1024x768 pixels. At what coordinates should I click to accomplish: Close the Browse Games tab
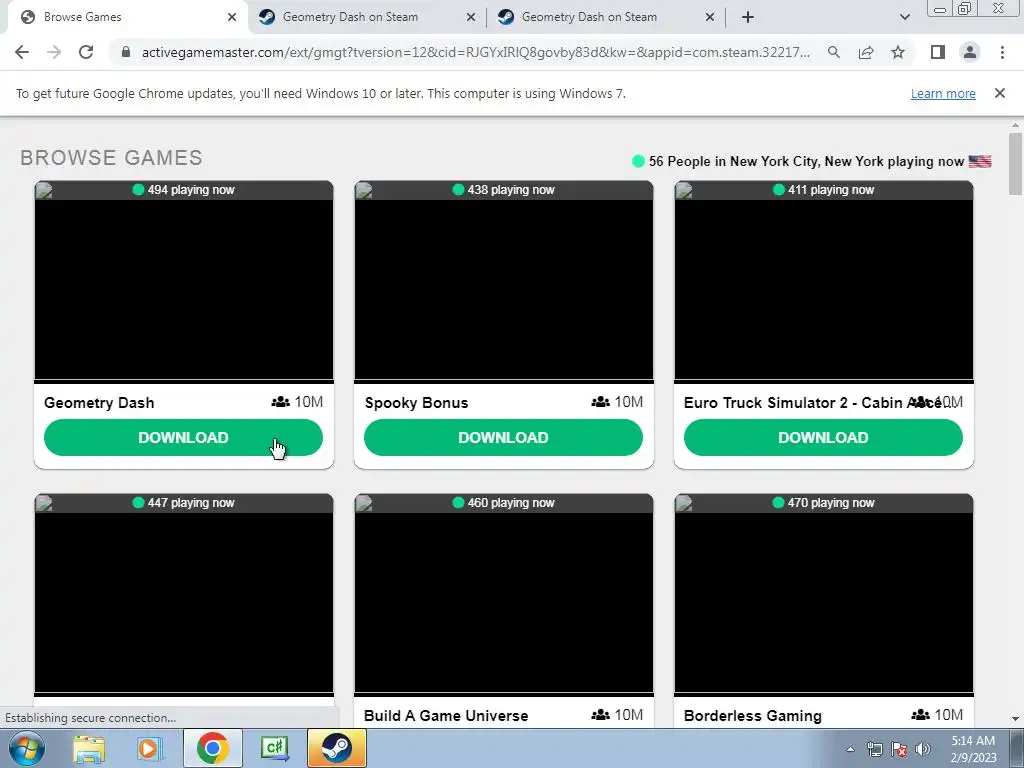(x=232, y=17)
